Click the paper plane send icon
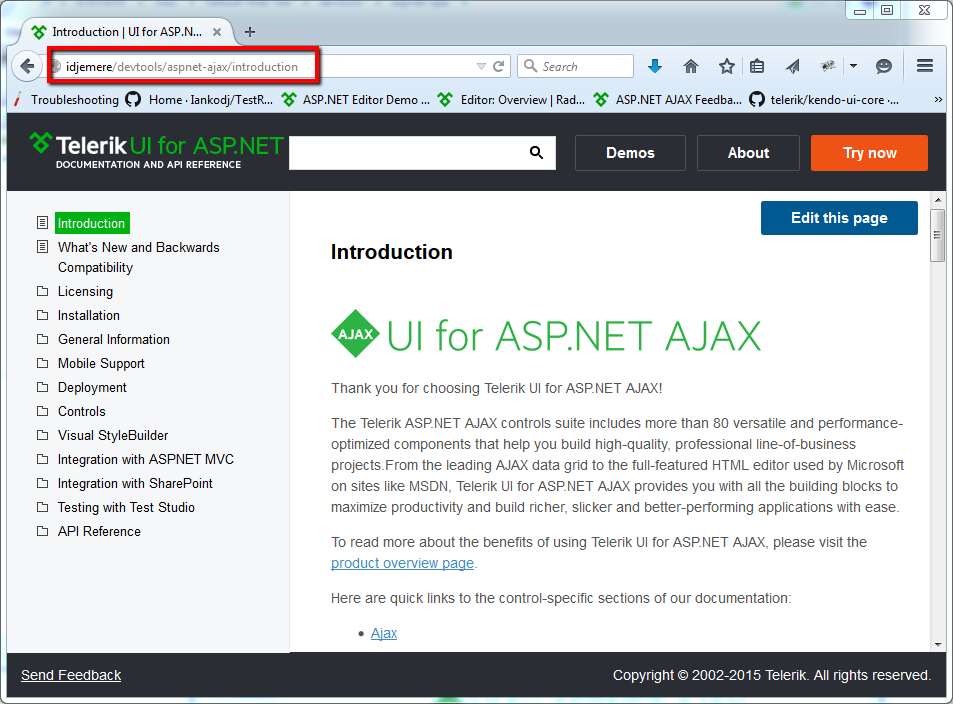The image size is (953, 704). pos(793,66)
